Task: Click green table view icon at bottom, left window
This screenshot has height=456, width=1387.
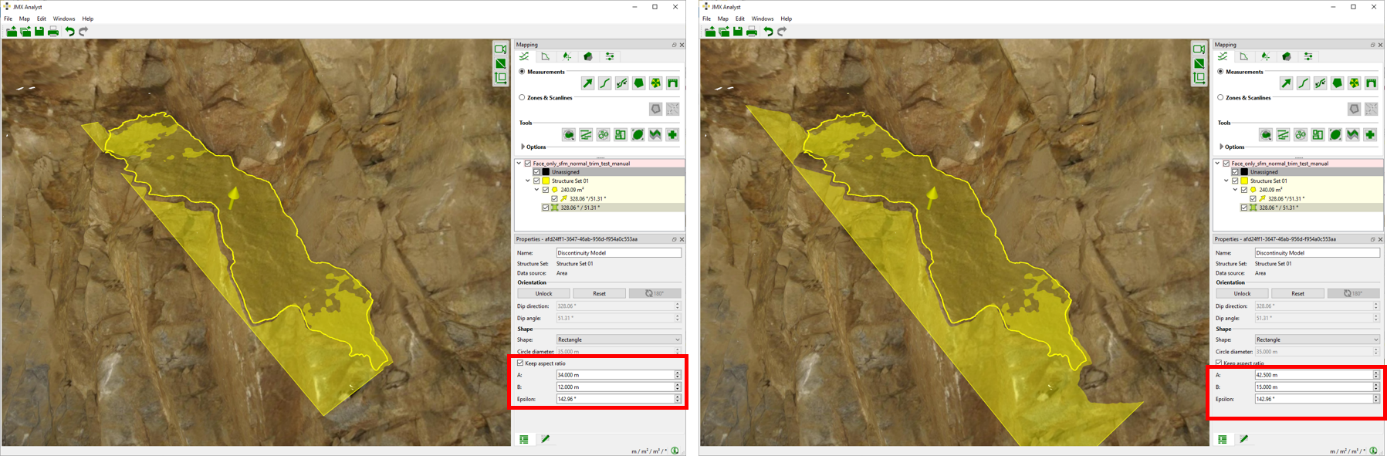Action: [x=523, y=438]
